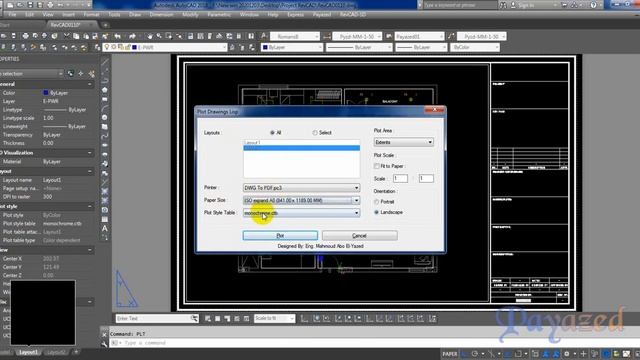Open the View menu
This screenshot has width=640, height=360.
48,14
